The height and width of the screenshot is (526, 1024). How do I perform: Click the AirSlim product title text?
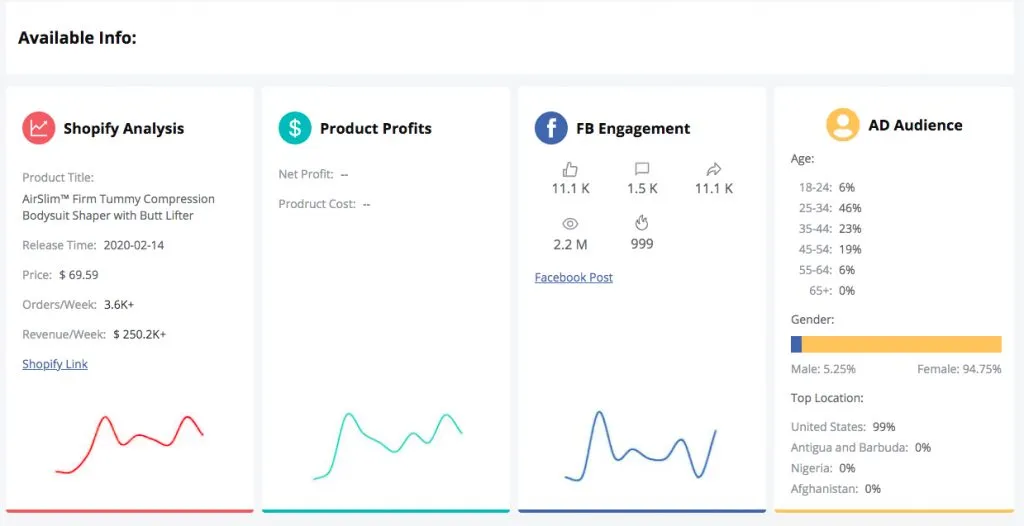point(118,207)
